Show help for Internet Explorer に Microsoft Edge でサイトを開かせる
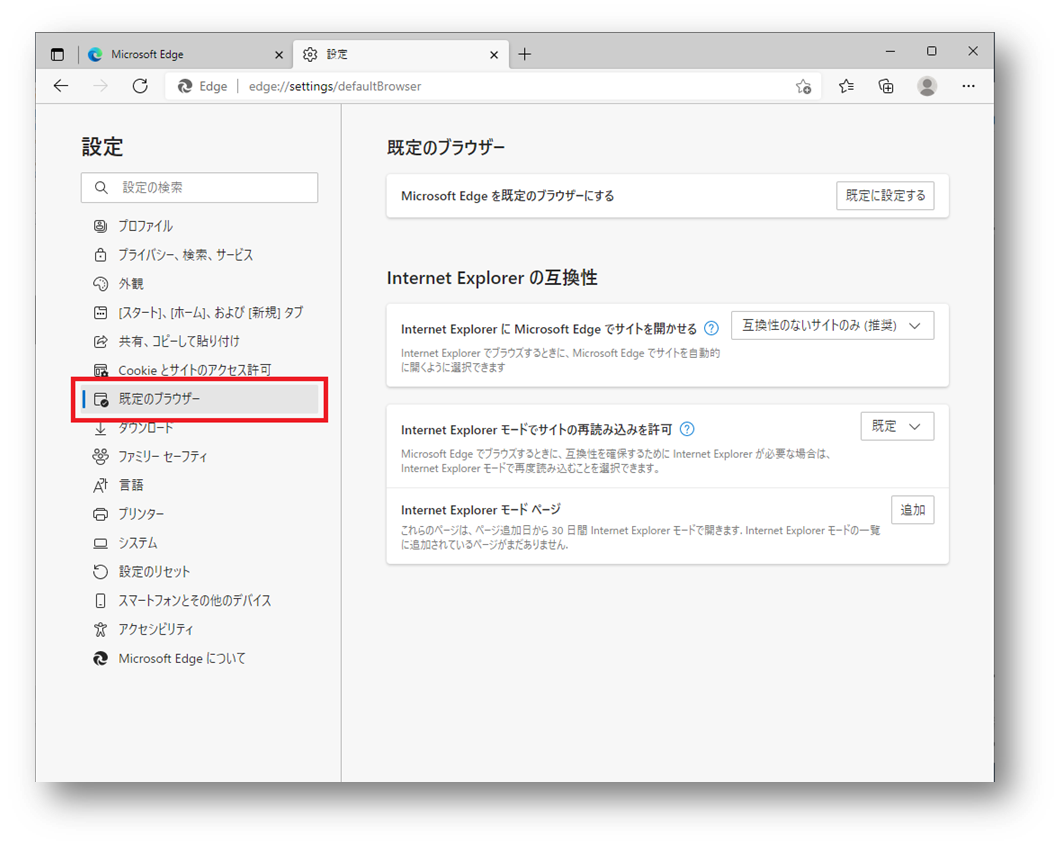 pos(711,329)
